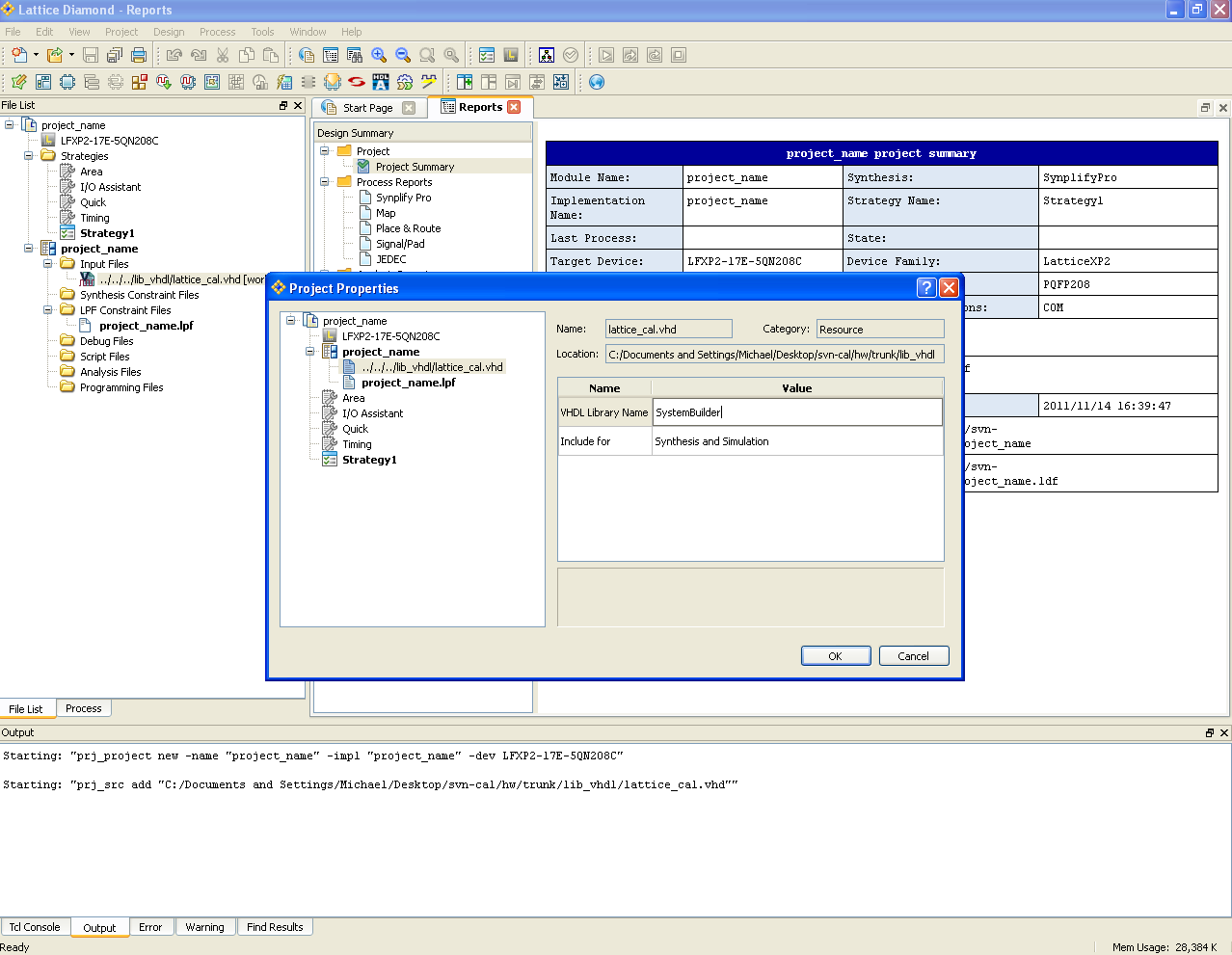Collapse the Process Reports tree node
1232x955 pixels.
click(325, 181)
